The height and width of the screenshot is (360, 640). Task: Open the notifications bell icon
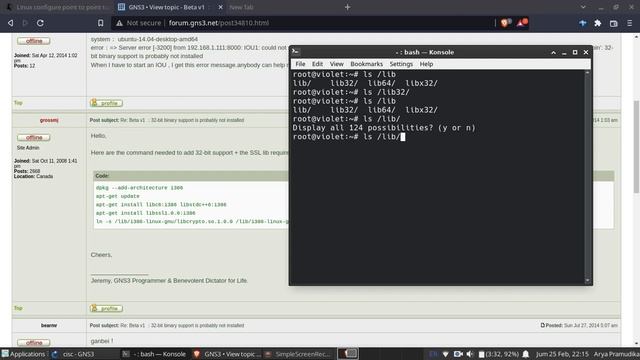526,354
